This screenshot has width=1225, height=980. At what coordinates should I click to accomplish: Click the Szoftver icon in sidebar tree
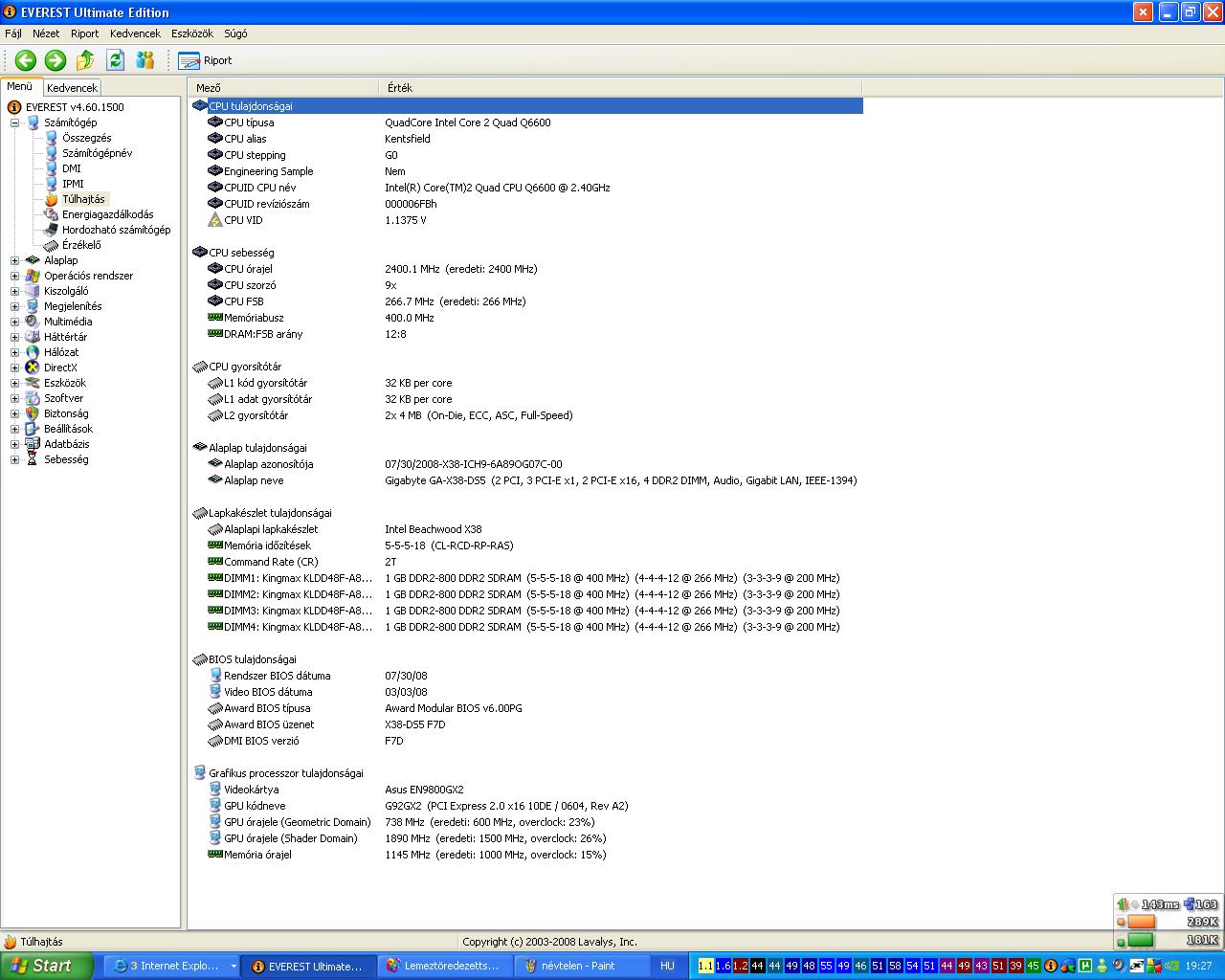(33, 398)
